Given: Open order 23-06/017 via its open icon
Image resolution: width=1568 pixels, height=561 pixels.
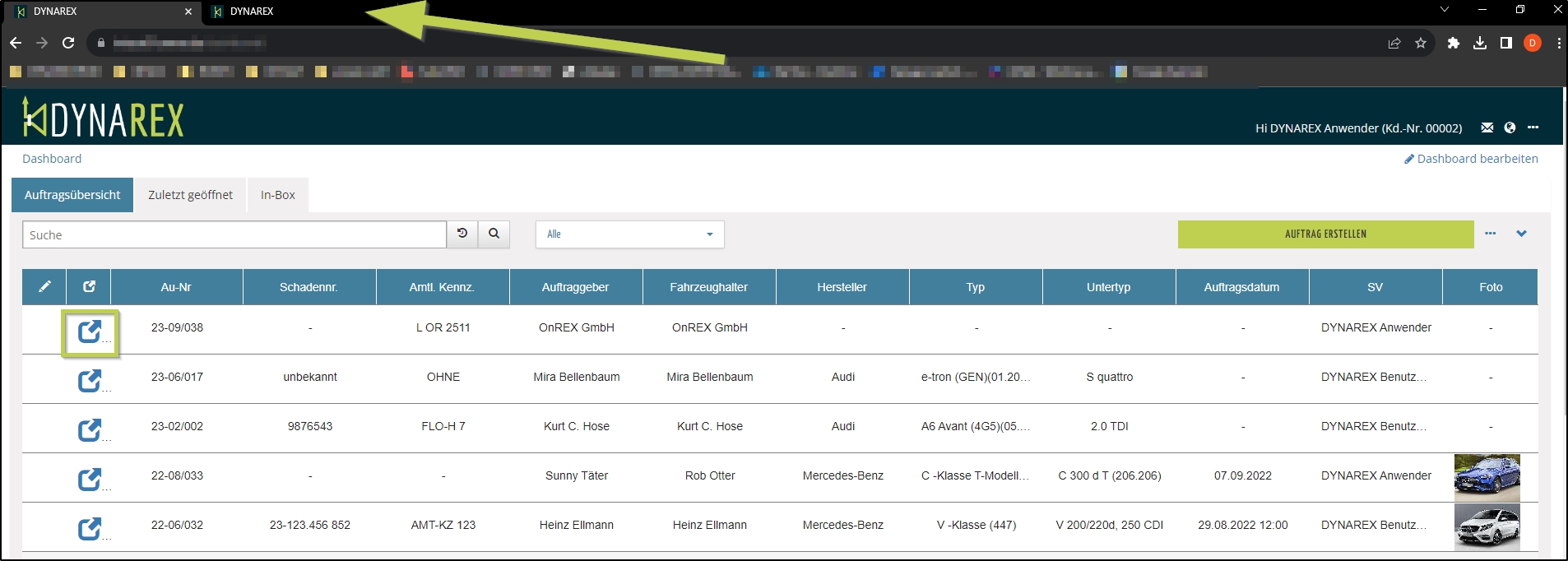Looking at the screenshot, I should [x=89, y=381].
